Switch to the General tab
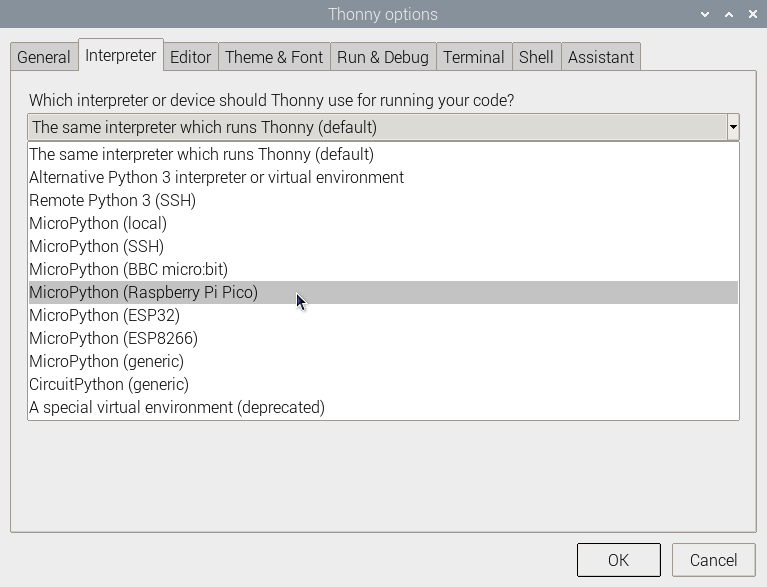Image resolution: width=767 pixels, height=587 pixels. tap(44, 57)
